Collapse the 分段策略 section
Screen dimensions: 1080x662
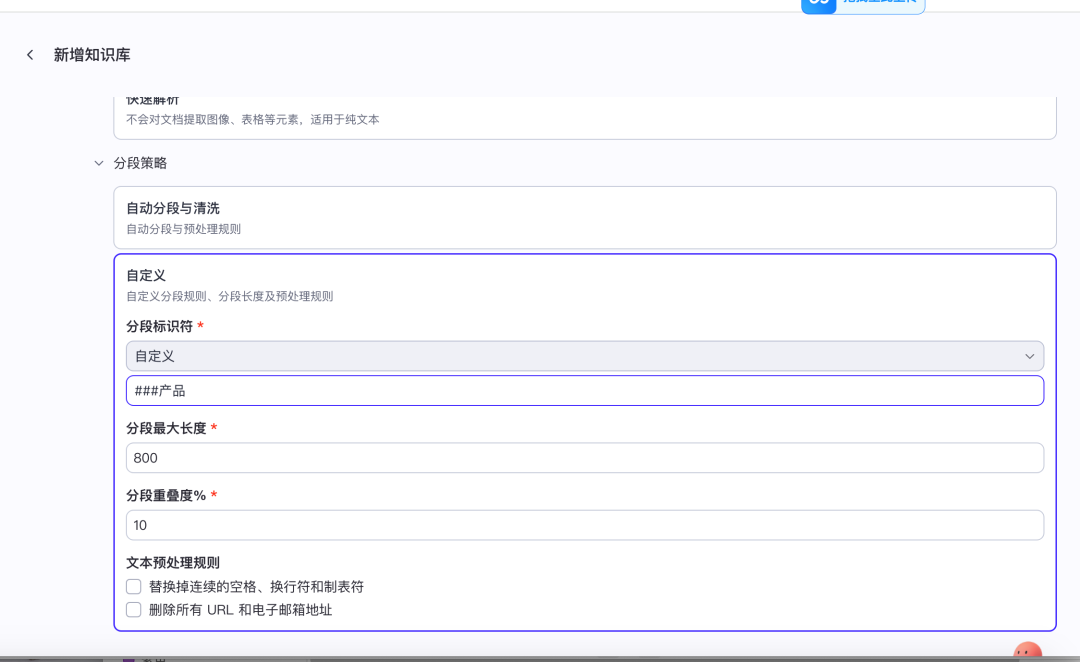tap(98, 163)
